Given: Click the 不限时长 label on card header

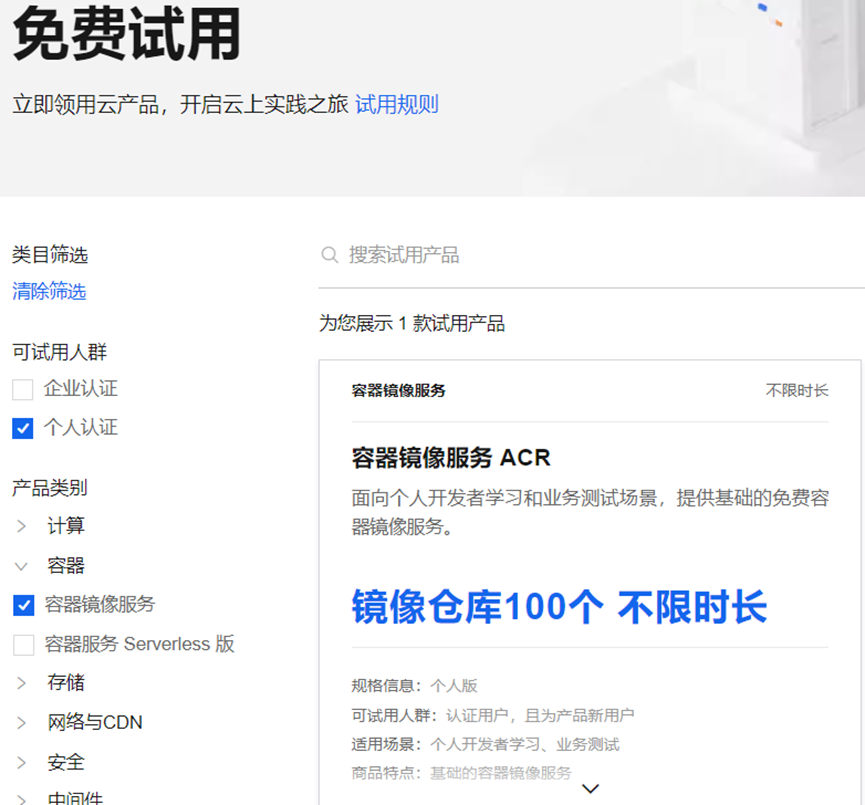Looking at the screenshot, I should tap(797, 390).
